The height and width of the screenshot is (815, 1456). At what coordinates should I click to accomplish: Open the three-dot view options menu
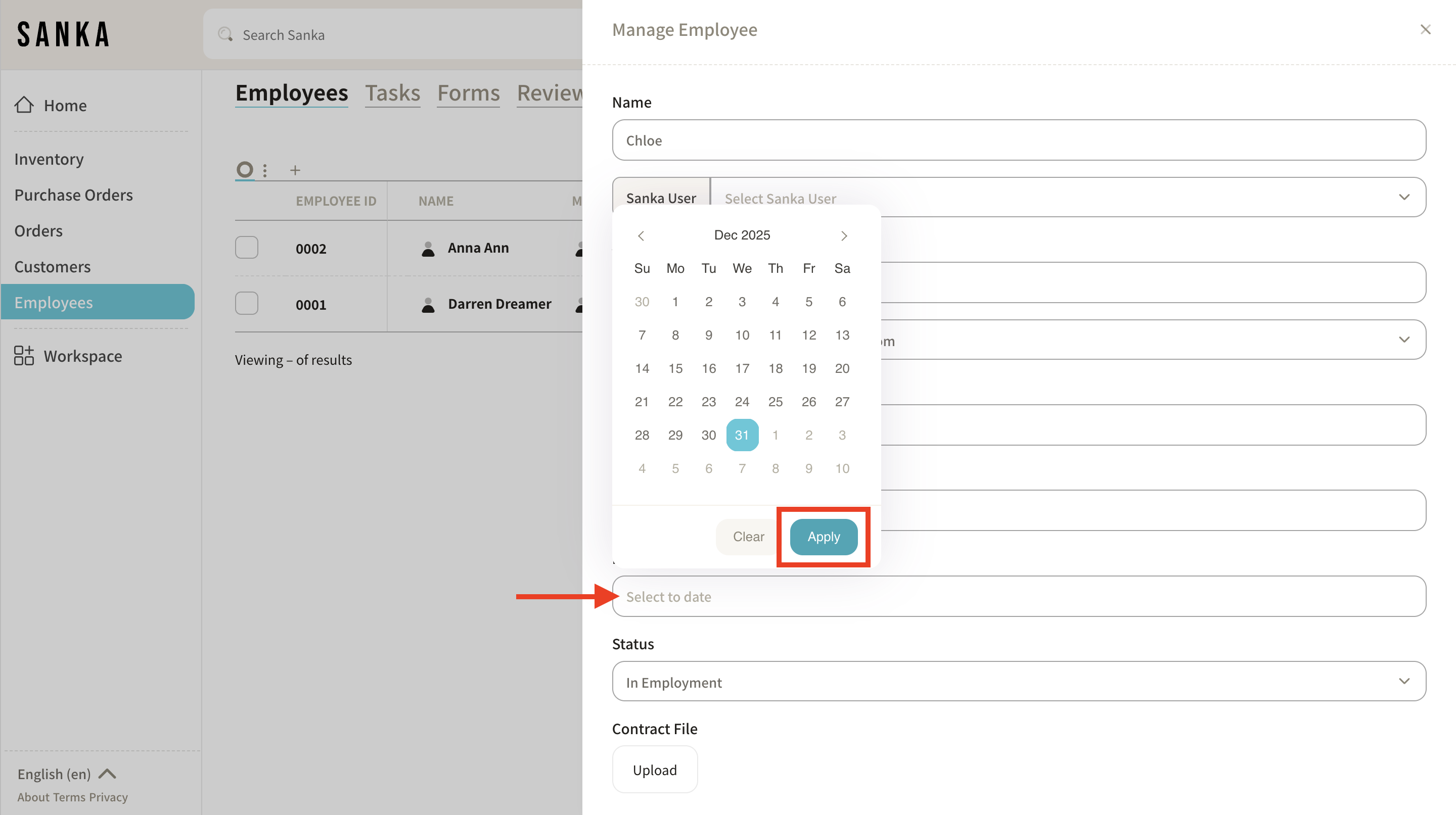coord(265,170)
